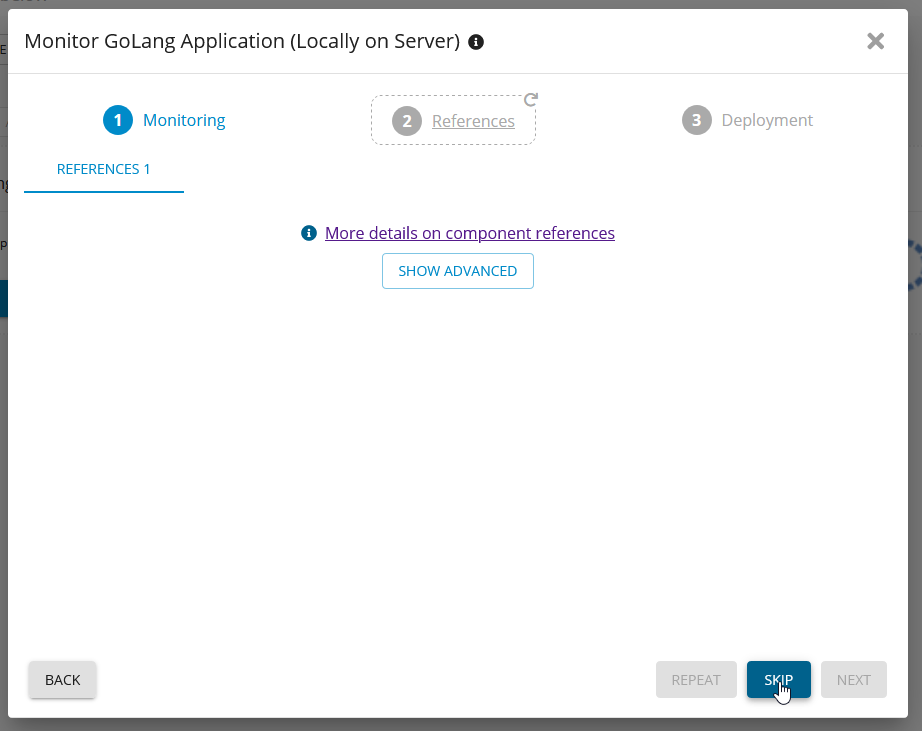Screen dimensions: 922x731
Task: Click the step 1 number circle
Action: pyautogui.click(x=118, y=120)
